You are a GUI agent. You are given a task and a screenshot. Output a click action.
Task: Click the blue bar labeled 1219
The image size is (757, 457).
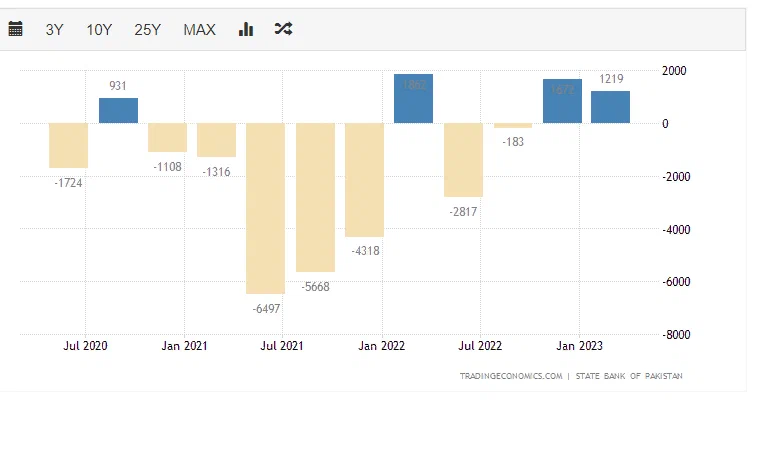[610, 107]
